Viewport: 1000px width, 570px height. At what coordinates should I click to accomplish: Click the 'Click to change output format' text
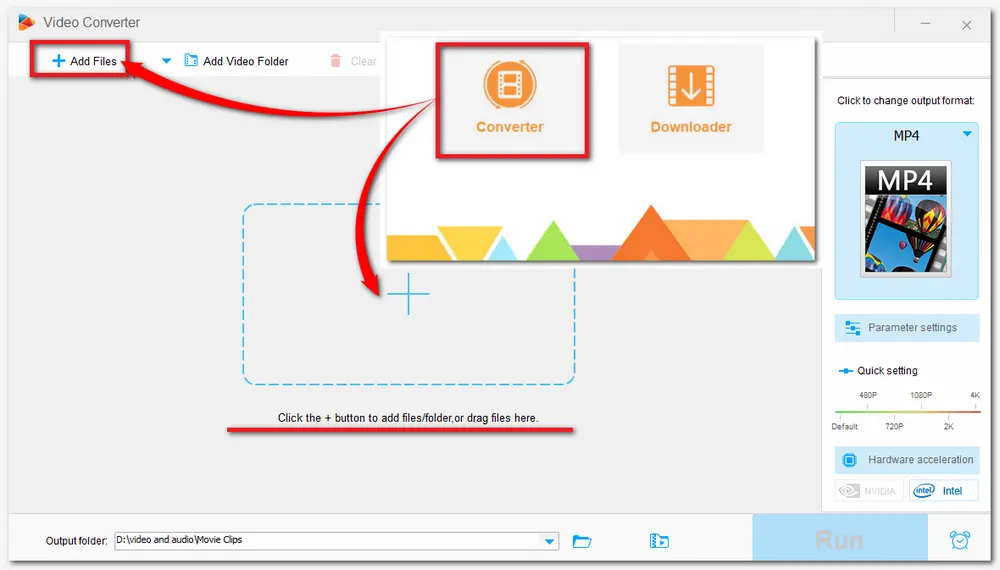(x=905, y=101)
